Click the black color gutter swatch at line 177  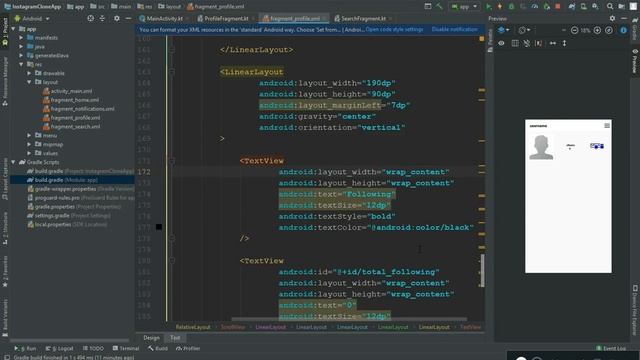(159, 227)
